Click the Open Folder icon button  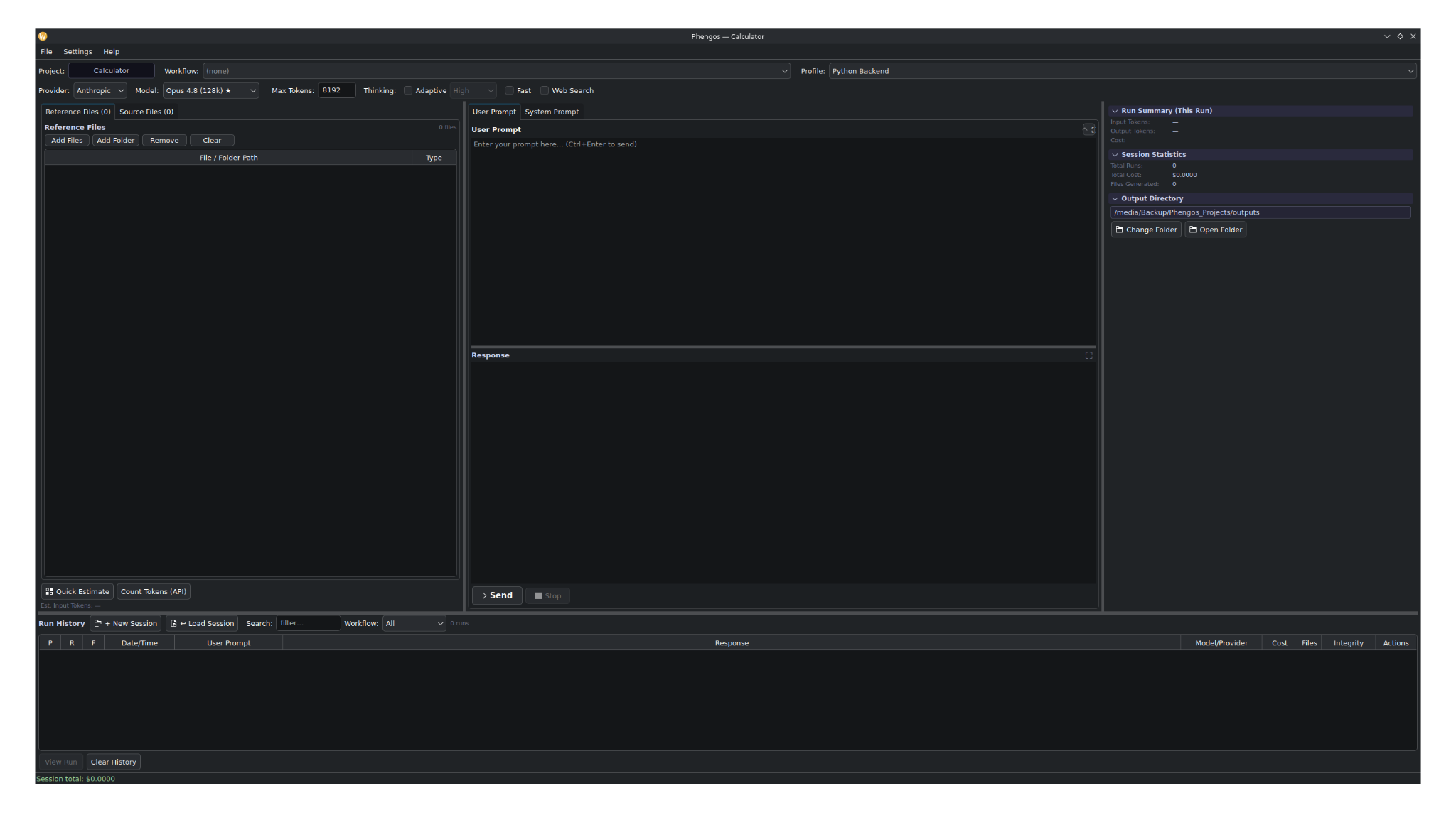click(x=1215, y=230)
